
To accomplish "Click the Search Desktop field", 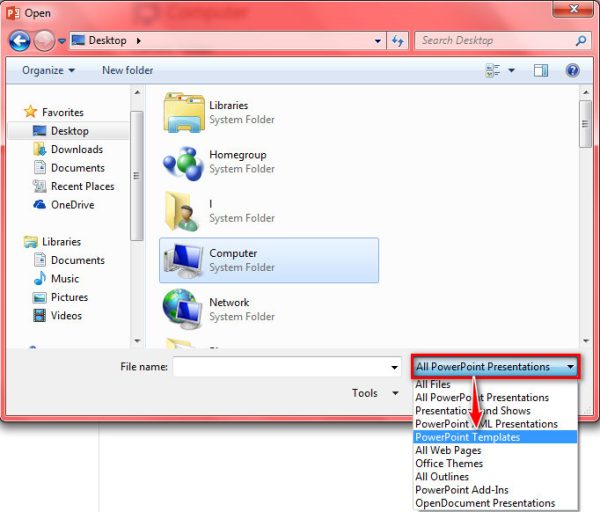I will coord(505,41).
